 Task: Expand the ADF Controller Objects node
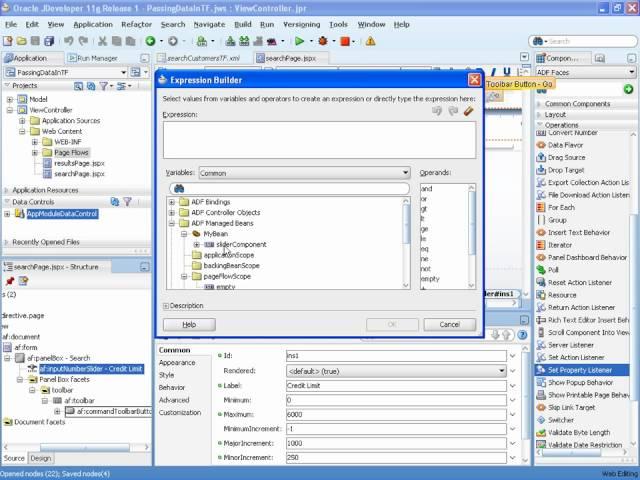[x=172, y=213]
